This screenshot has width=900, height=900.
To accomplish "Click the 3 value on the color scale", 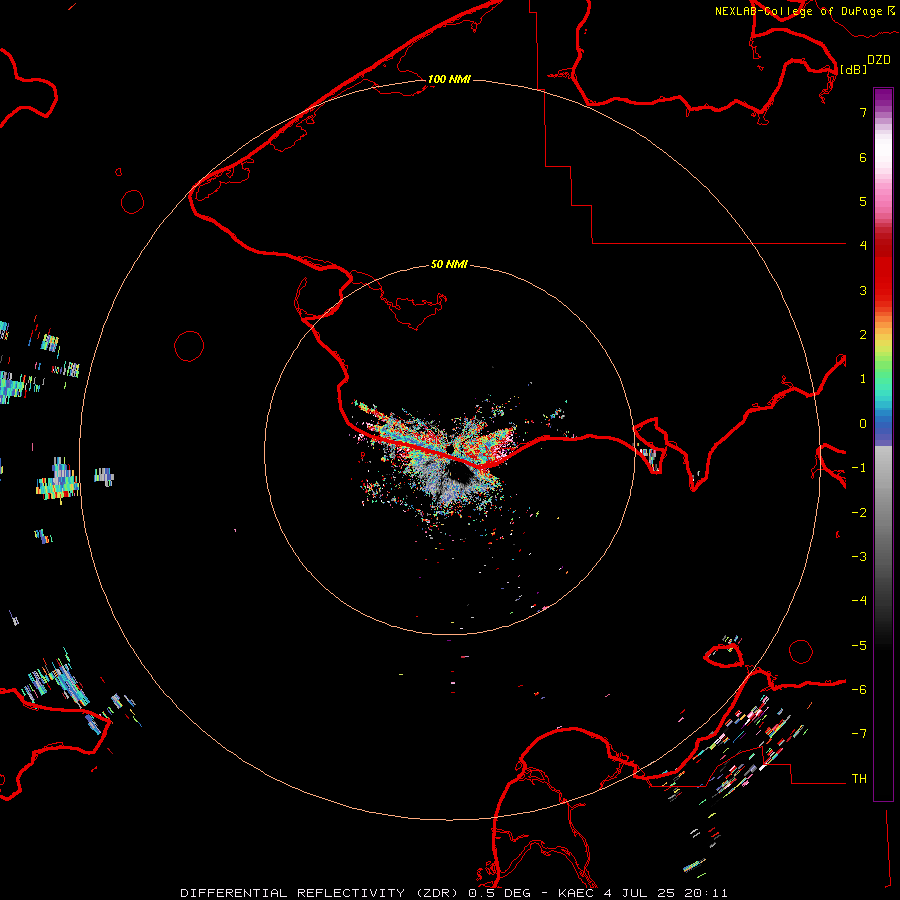I will (x=863, y=290).
